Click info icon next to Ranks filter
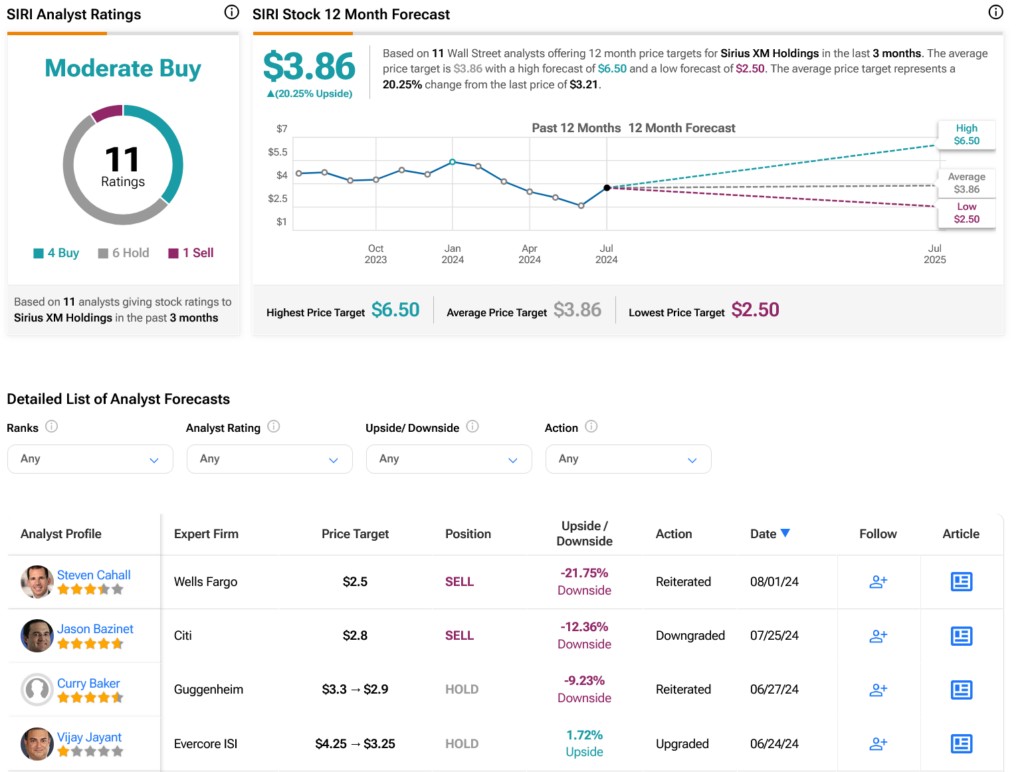The height and width of the screenshot is (772, 1024). [52, 427]
